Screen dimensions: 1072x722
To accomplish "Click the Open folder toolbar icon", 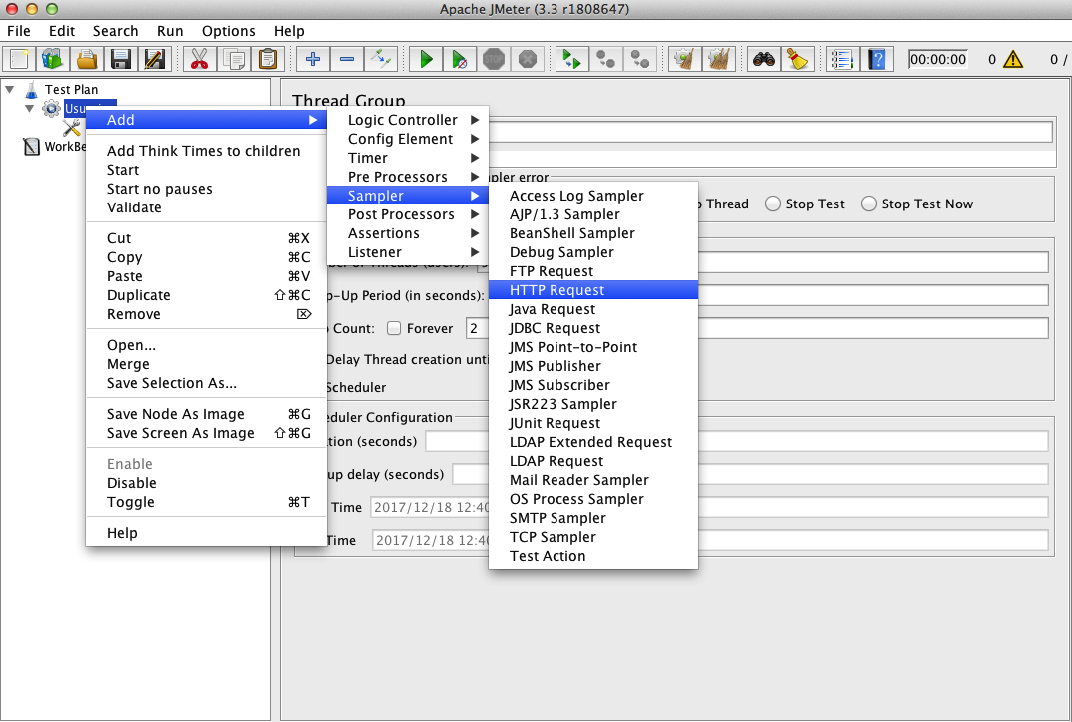I will click(87, 59).
